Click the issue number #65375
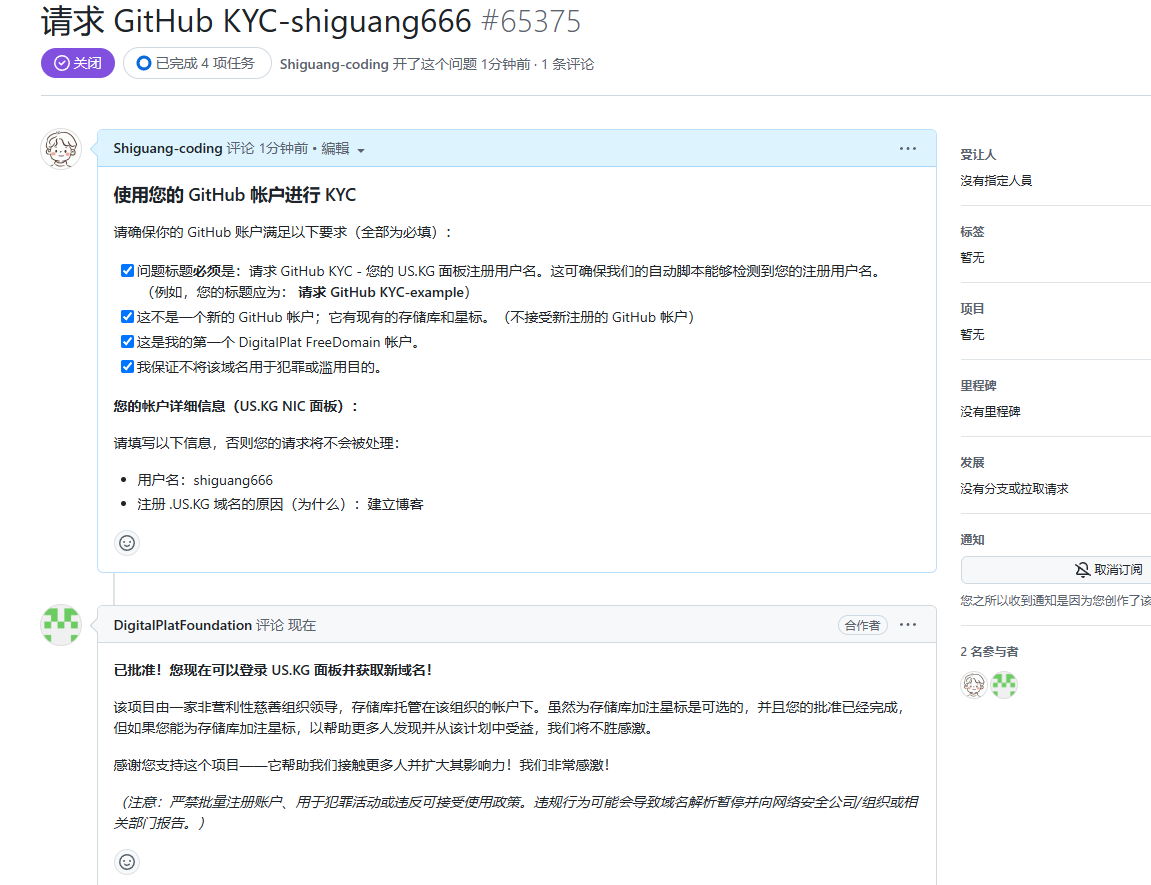Screen dimensions: 1151x885 (531, 21)
